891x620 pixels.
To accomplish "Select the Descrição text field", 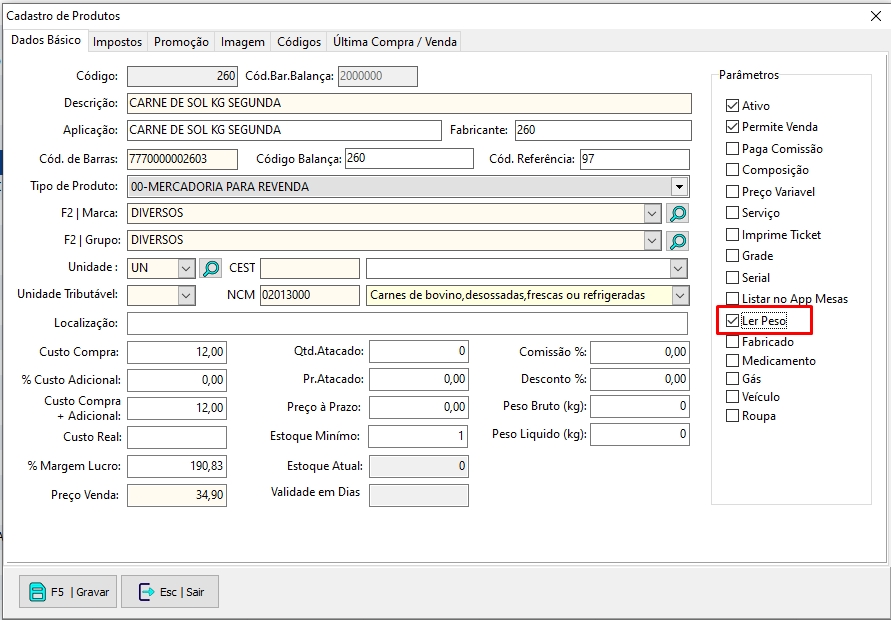I will click(409, 103).
